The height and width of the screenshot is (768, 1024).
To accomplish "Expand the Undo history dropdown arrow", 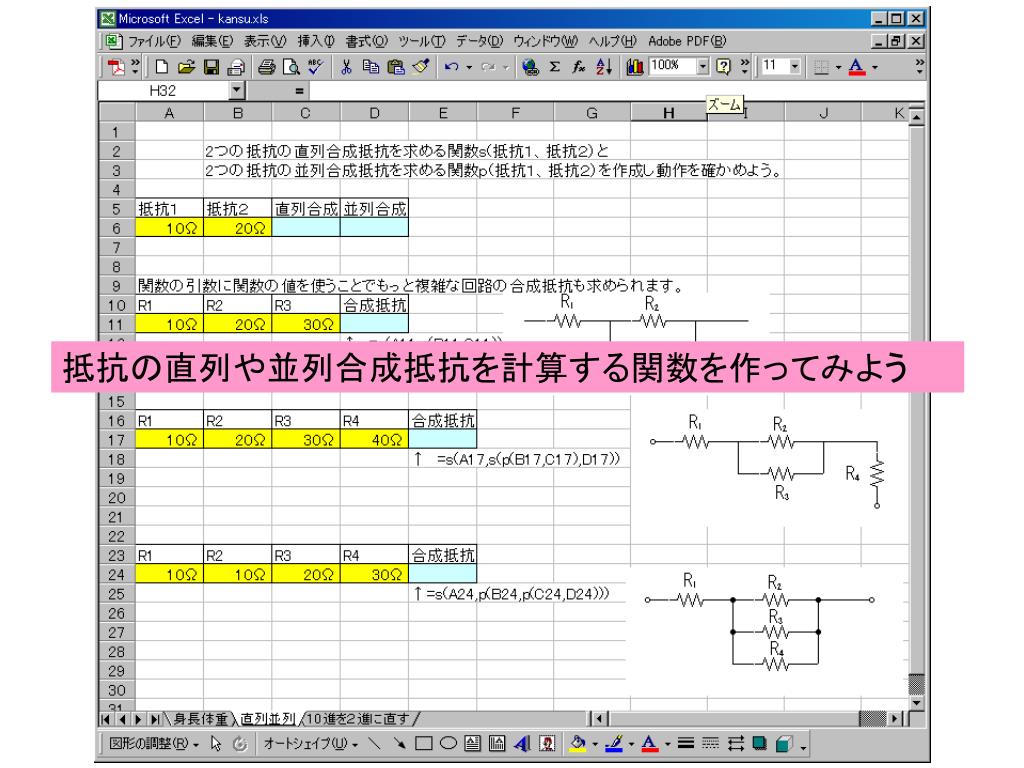I will coord(469,67).
